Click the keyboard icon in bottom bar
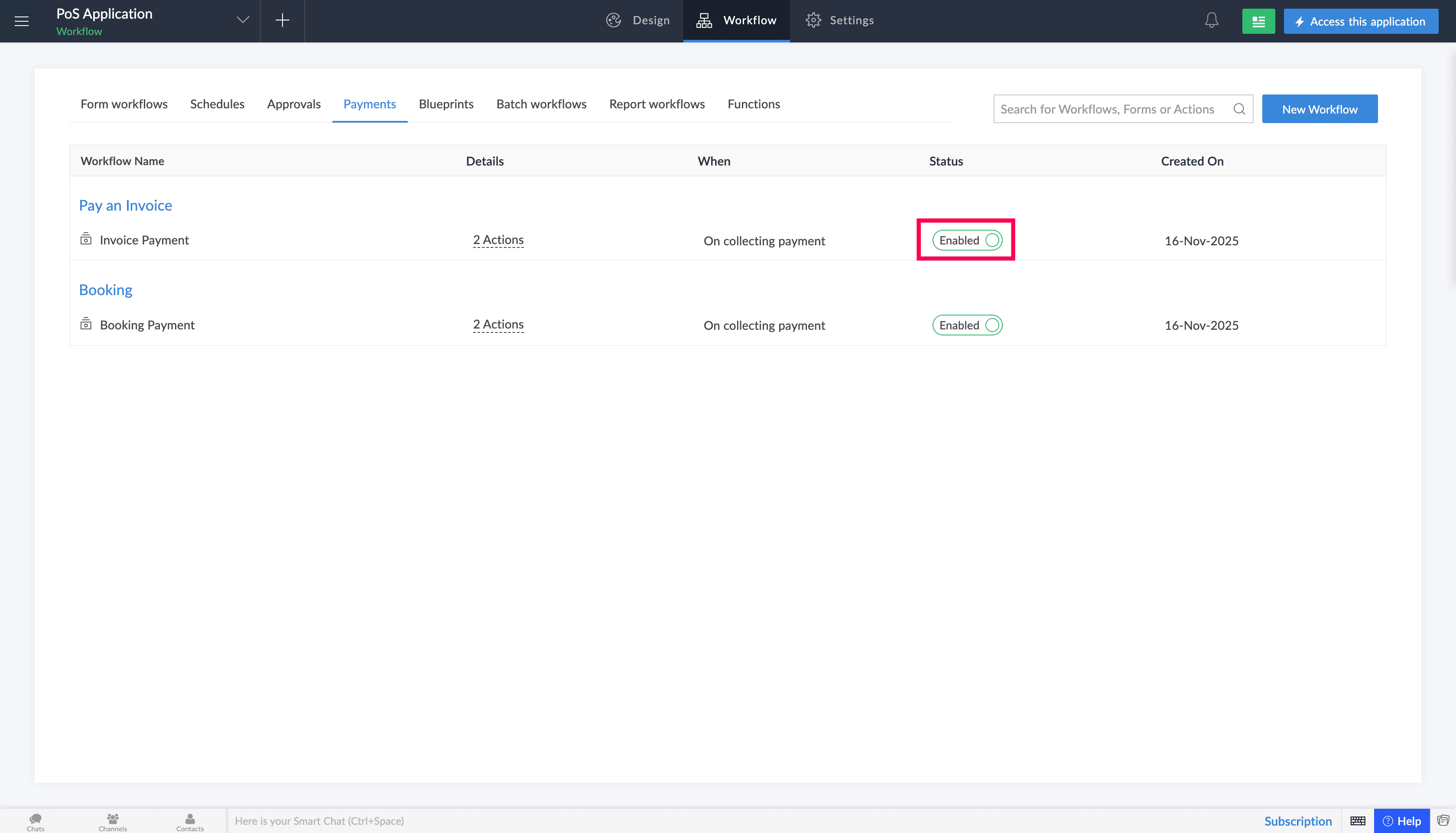 pos(1358,820)
